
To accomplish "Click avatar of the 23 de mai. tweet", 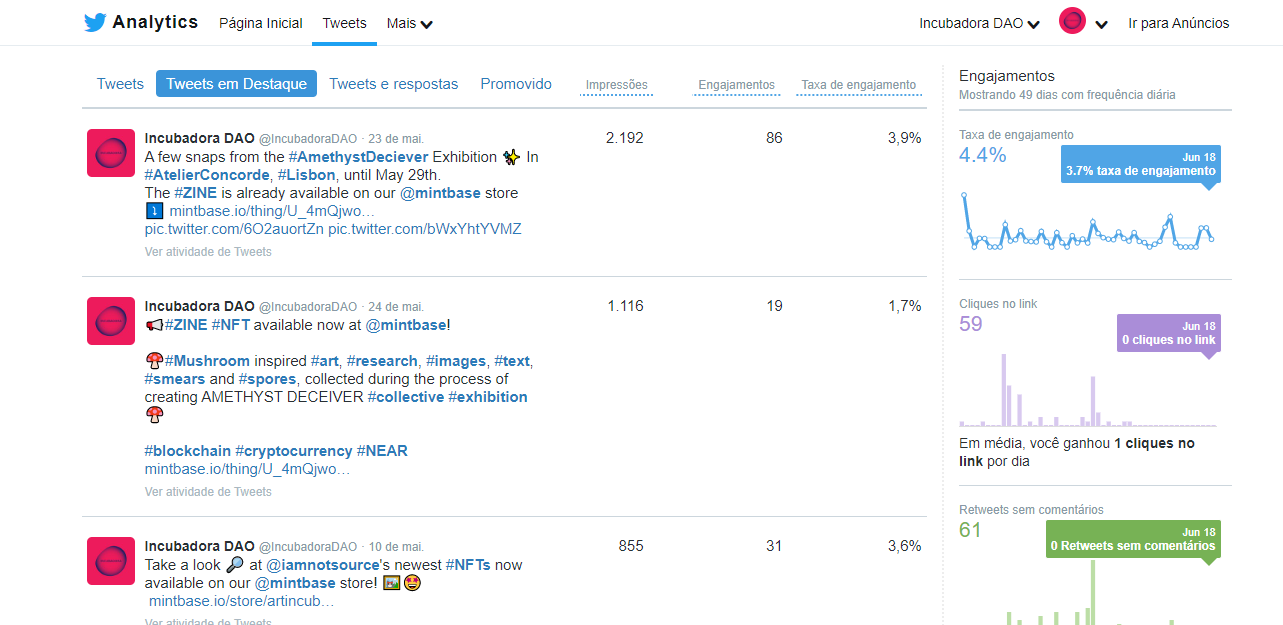I will click(x=111, y=153).
